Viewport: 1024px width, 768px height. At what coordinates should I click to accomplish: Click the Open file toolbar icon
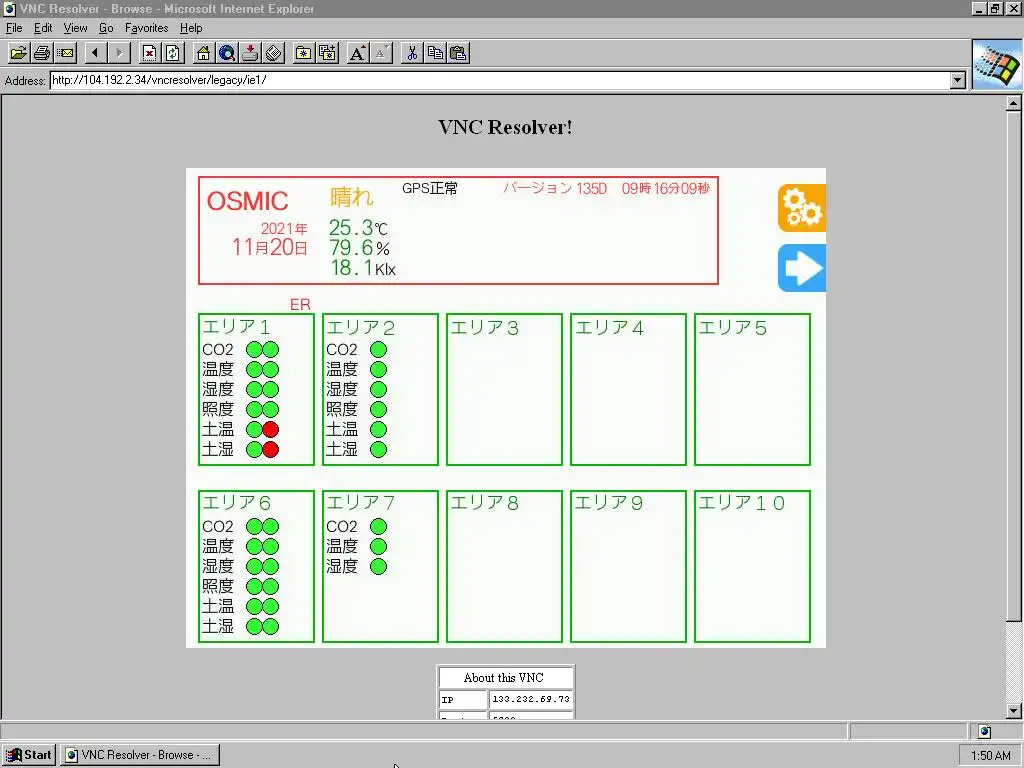(19, 53)
